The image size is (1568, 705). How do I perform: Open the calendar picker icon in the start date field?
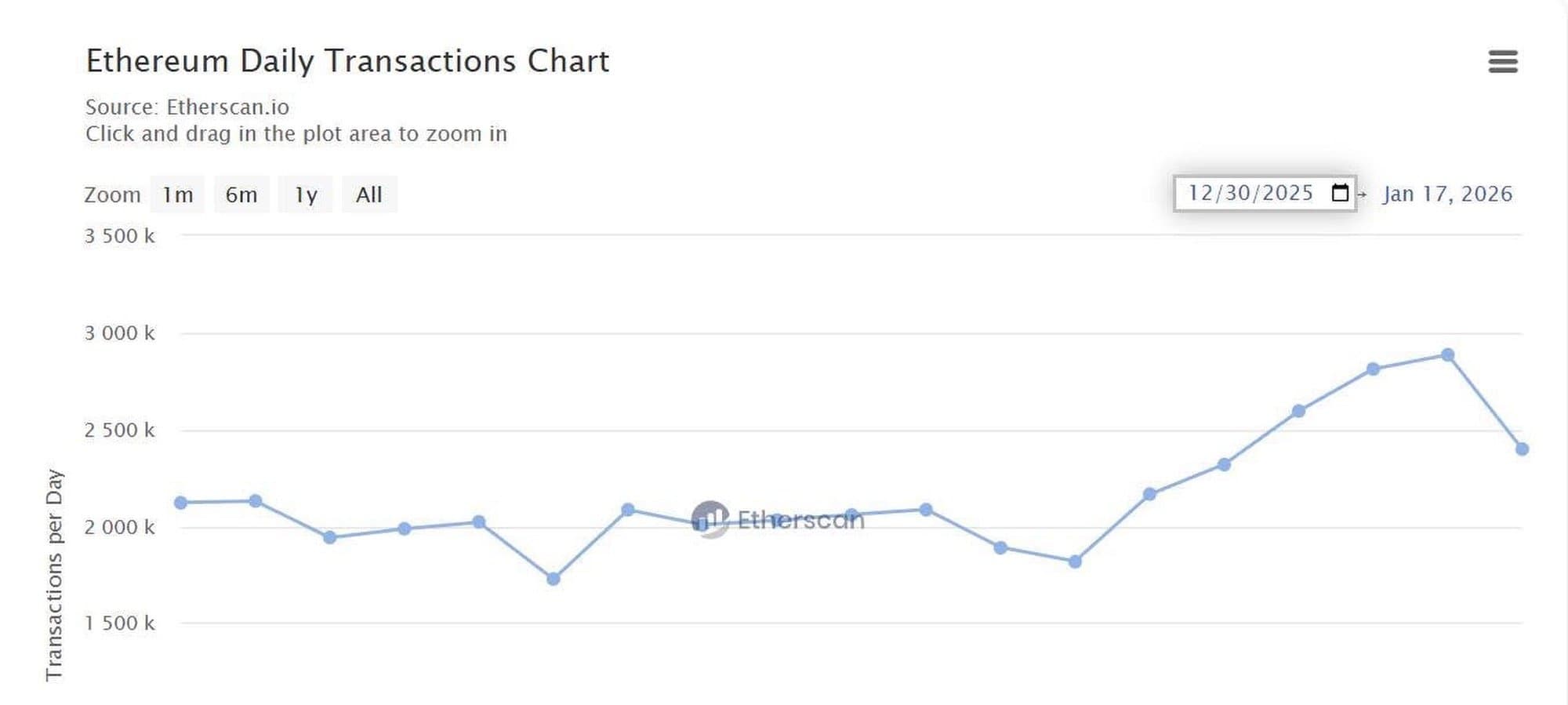[1340, 193]
